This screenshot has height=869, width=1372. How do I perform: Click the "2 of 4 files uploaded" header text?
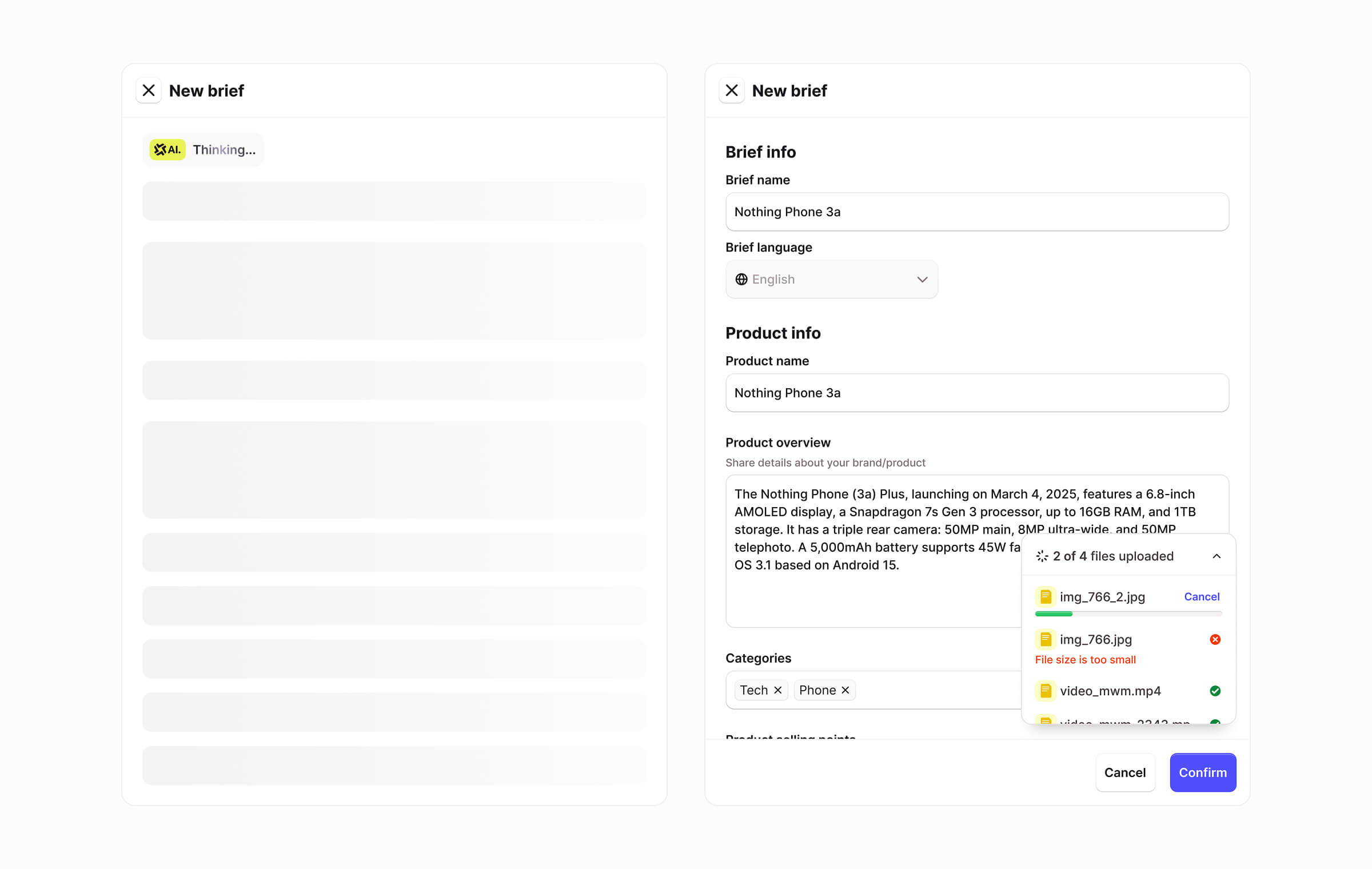click(1113, 556)
